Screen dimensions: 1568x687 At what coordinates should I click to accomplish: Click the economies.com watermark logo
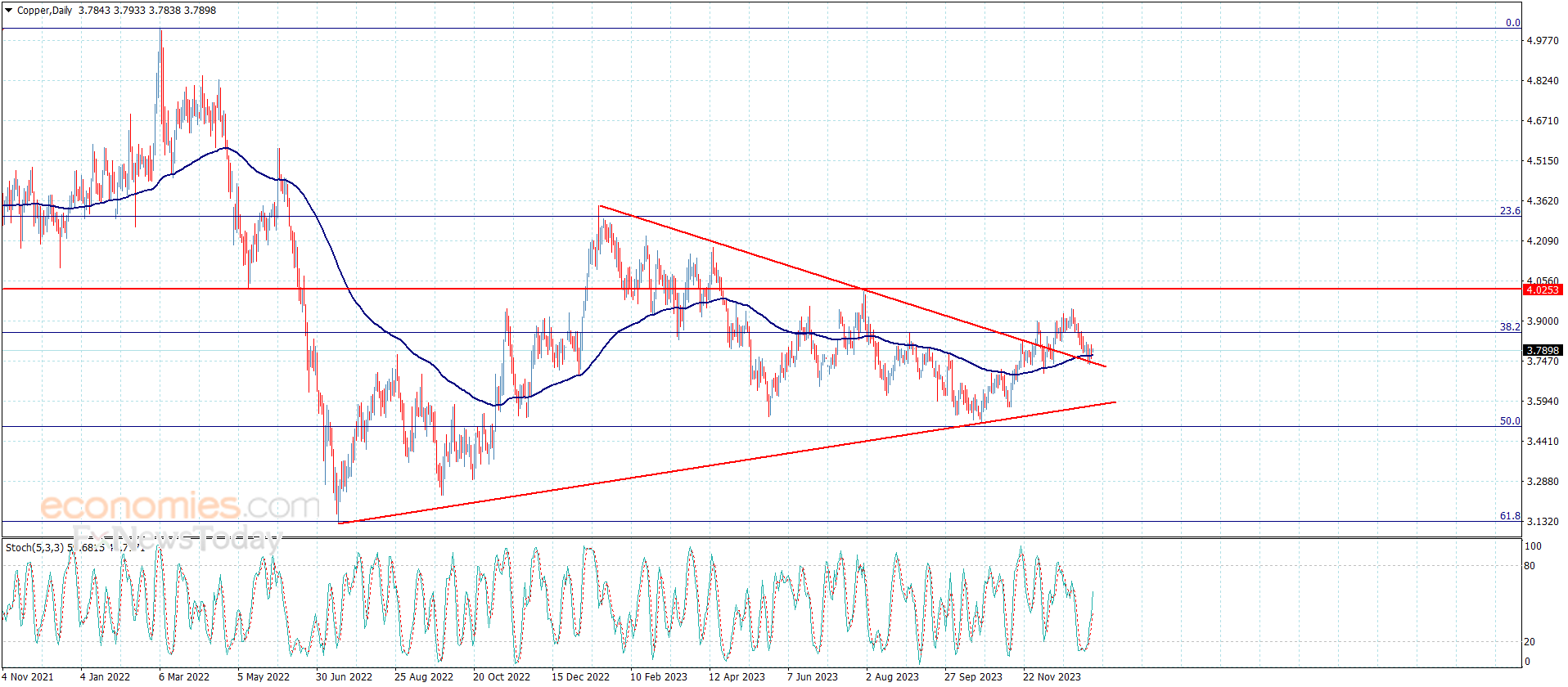coord(180,505)
